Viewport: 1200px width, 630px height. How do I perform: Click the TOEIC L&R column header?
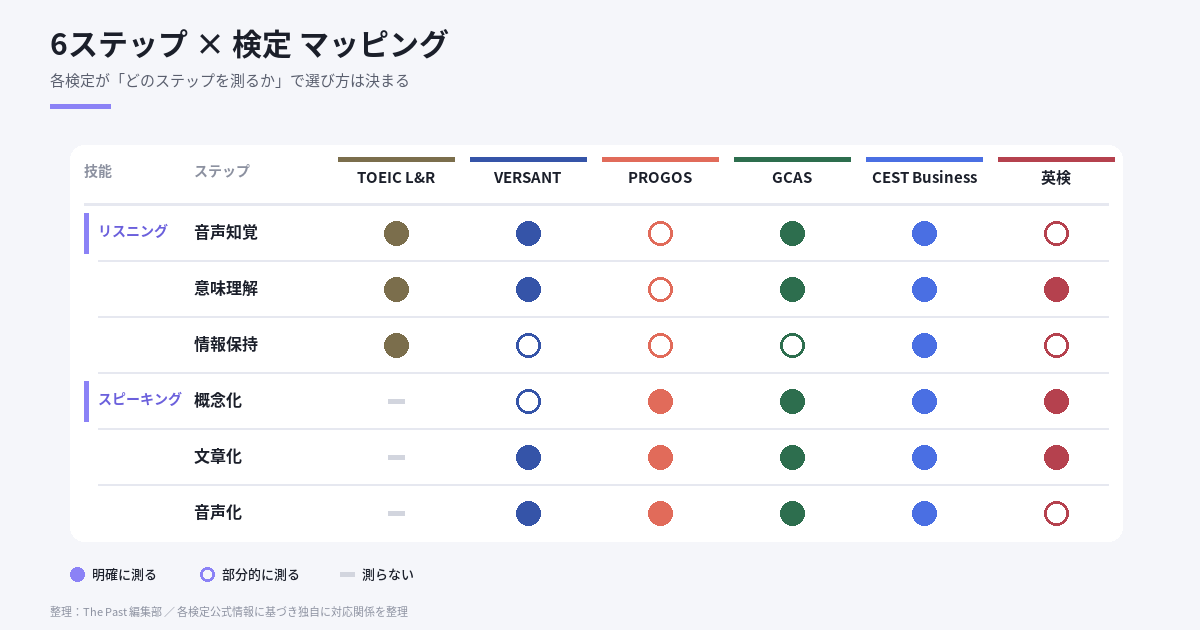[396, 177]
